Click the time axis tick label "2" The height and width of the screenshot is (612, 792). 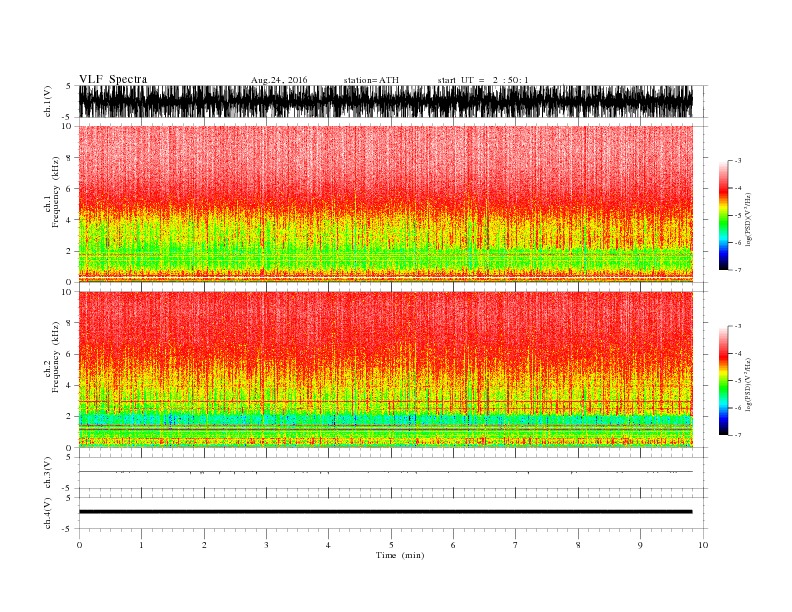(204, 545)
